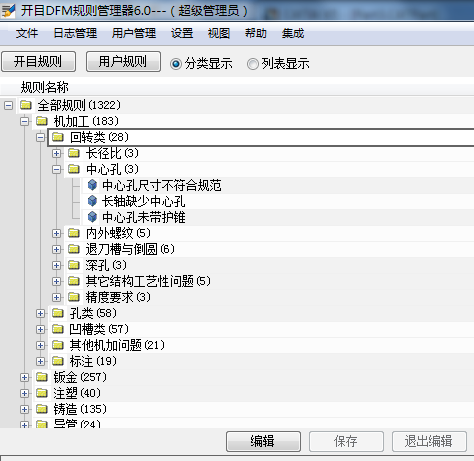Image resolution: width=474 pixels, height=461 pixels.
Task: Click the 铸造 folder icon
Action: [42, 409]
